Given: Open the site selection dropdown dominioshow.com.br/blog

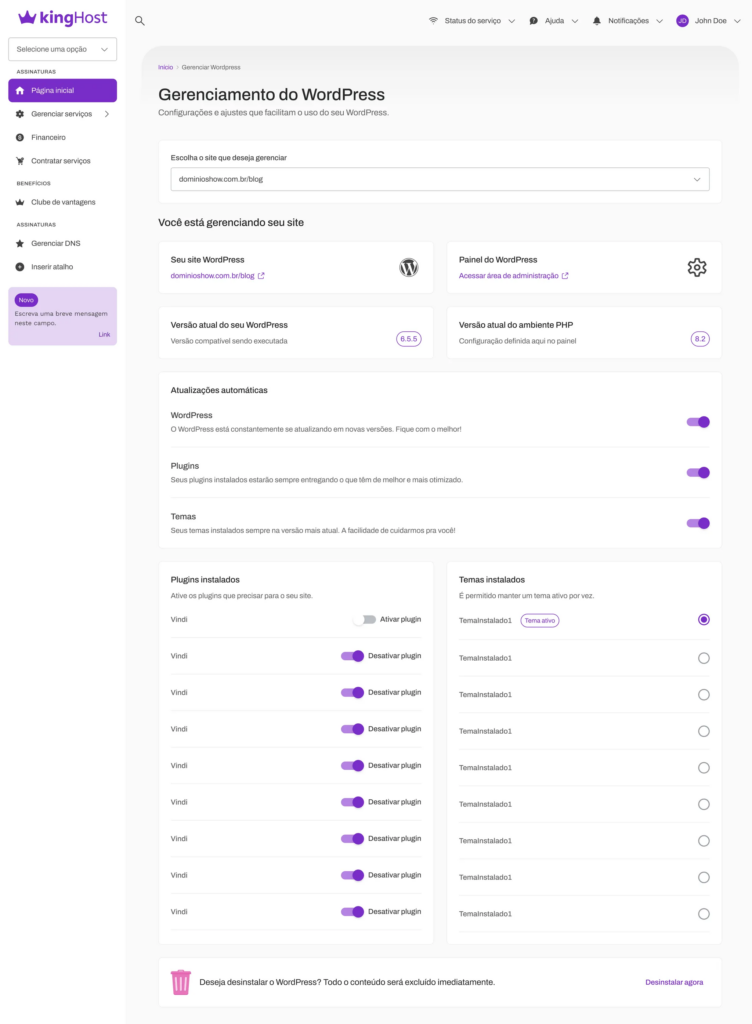Looking at the screenshot, I should click(440, 179).
